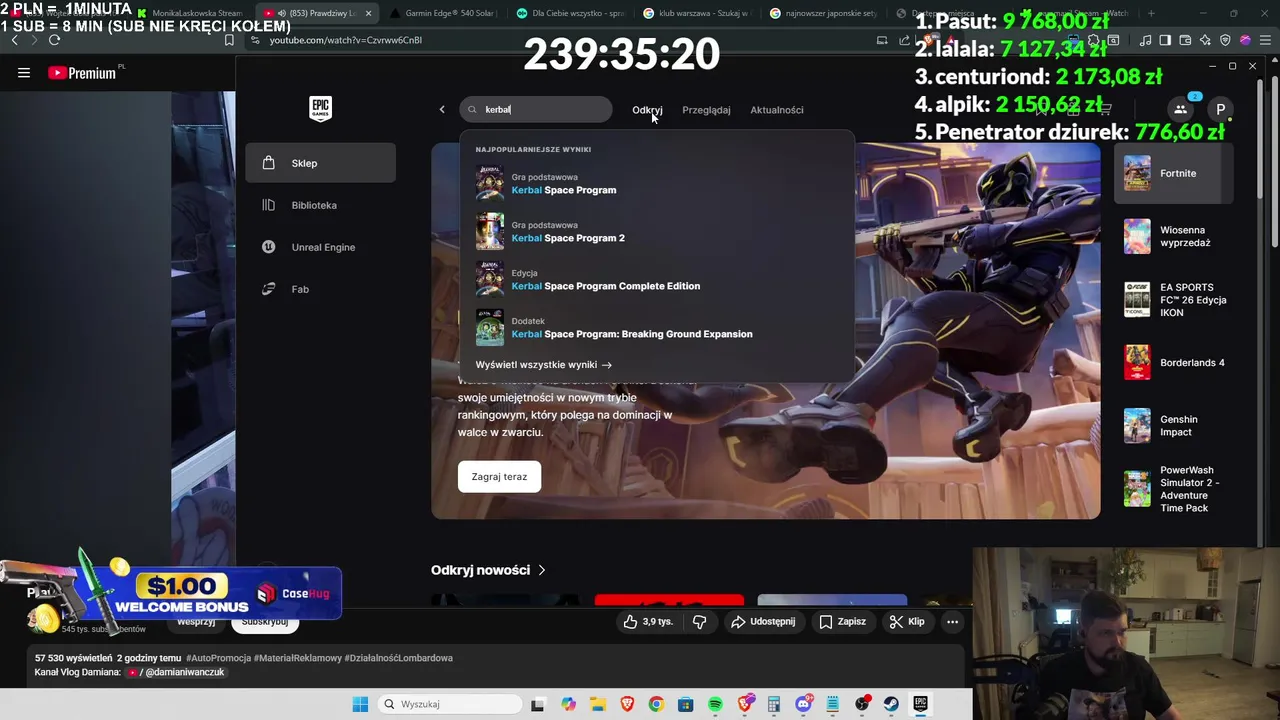The height and width of the screenshot is (720, 1280).
Task: Open OBS Studio from the taskbar
Action: click(863, 704)
